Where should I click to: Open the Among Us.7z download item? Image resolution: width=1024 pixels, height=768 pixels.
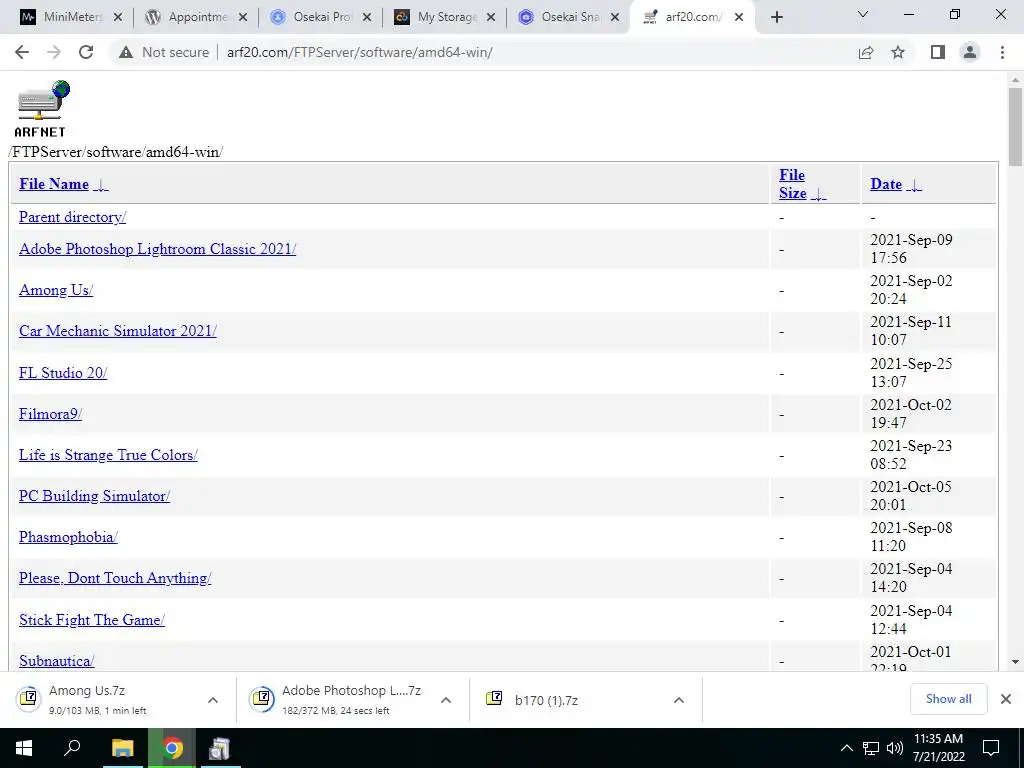[x=98, y=699]
